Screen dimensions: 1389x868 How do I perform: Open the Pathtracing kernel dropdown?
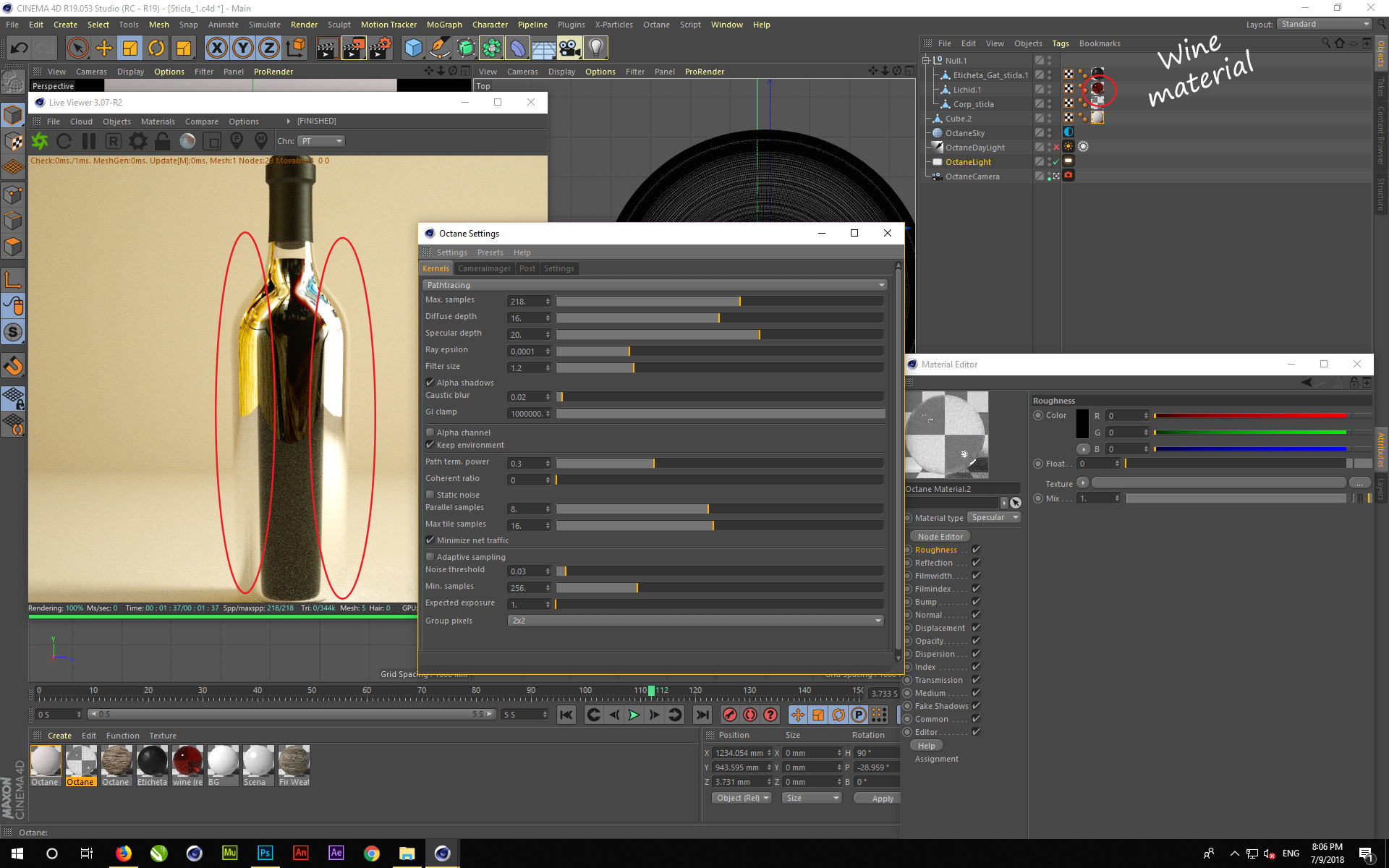pyautogui.click(x=654, y=285)
